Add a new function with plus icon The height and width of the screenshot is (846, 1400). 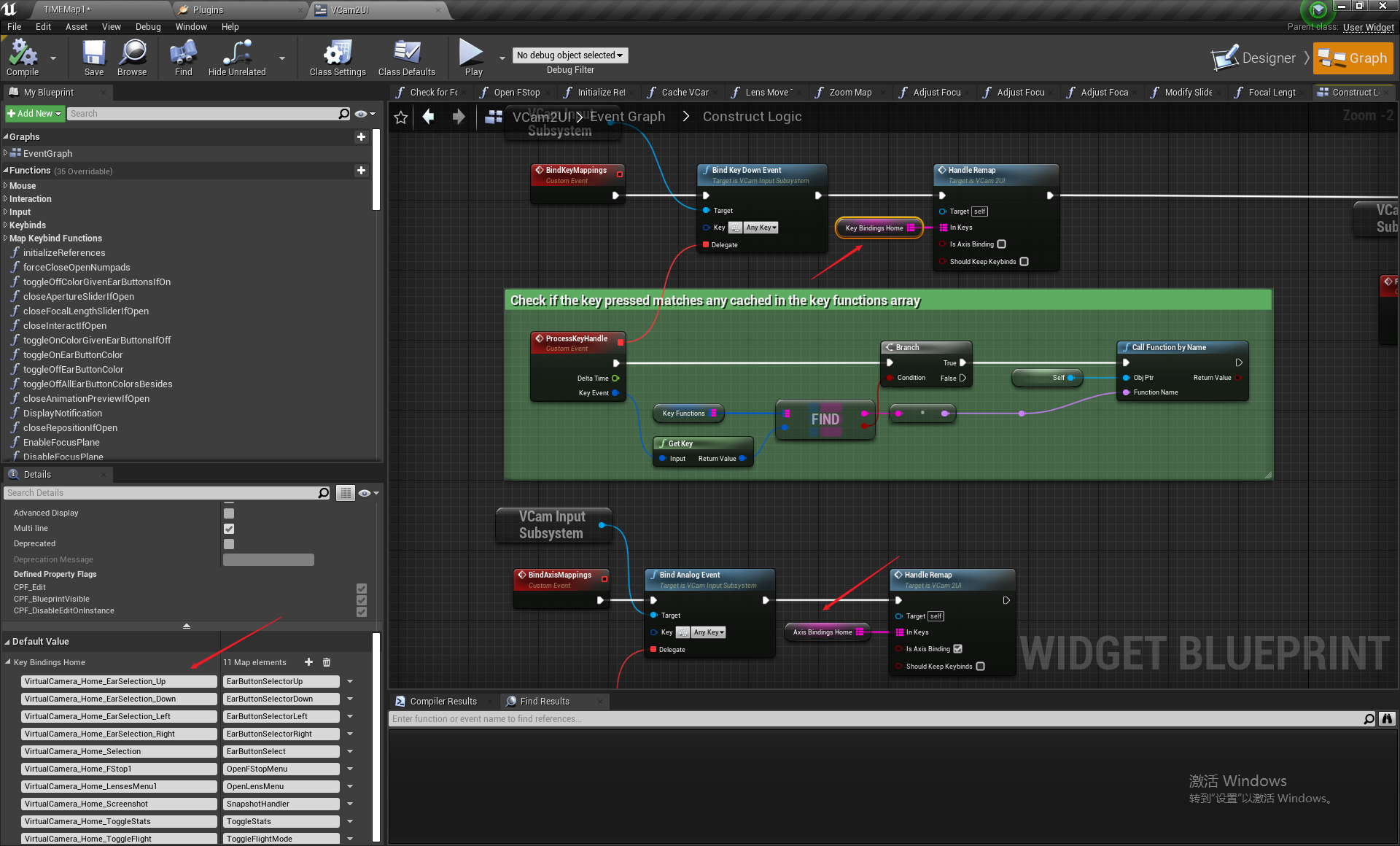(x=361, y=171)
